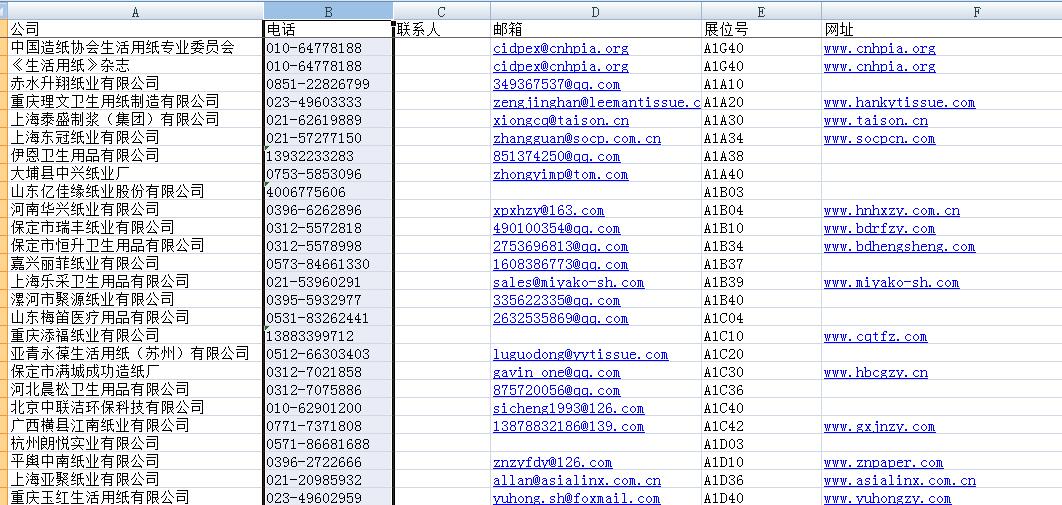Screen dimensions: 1062x505
Task: Open email link zhongyimp@tom.com
Action: [561, 174]
